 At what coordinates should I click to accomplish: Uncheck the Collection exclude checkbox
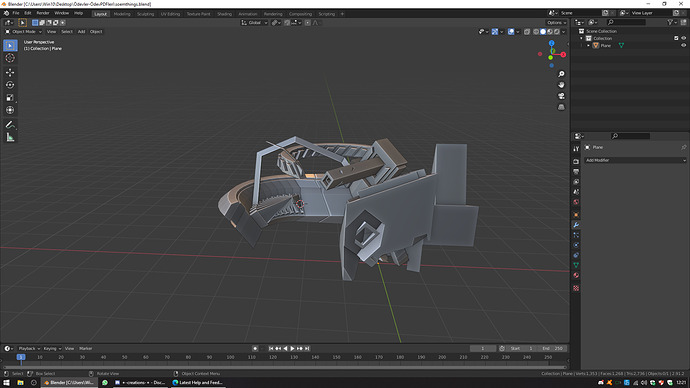tap(676, 38)
